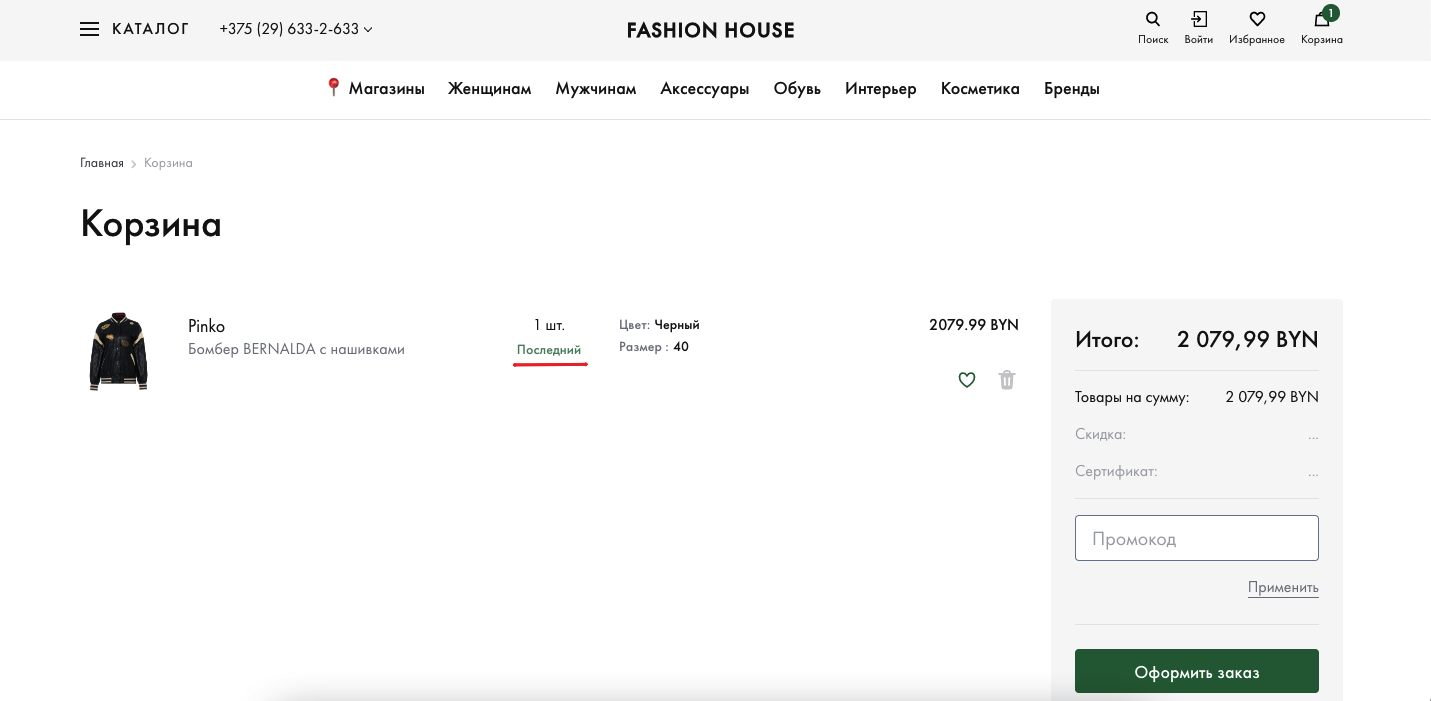The height and width of the screenshot is (701, 1431).
Task: Open the Корзина bag icon
Action: point(1321,19)
